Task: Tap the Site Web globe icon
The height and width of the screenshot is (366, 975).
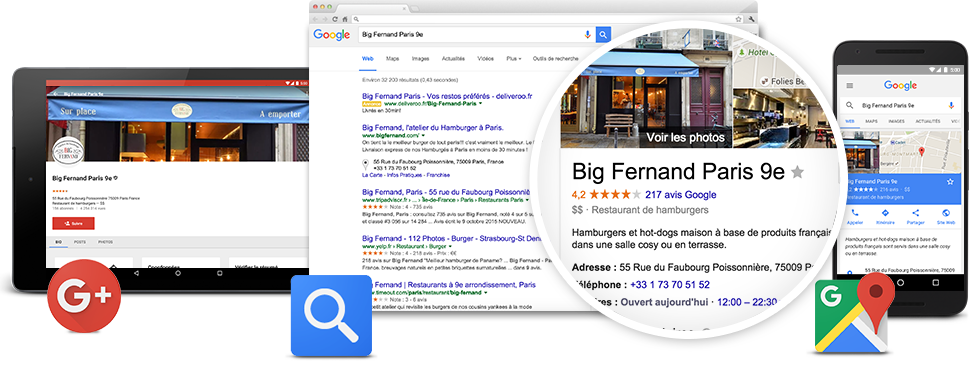Action: click(x=946, y=216)
